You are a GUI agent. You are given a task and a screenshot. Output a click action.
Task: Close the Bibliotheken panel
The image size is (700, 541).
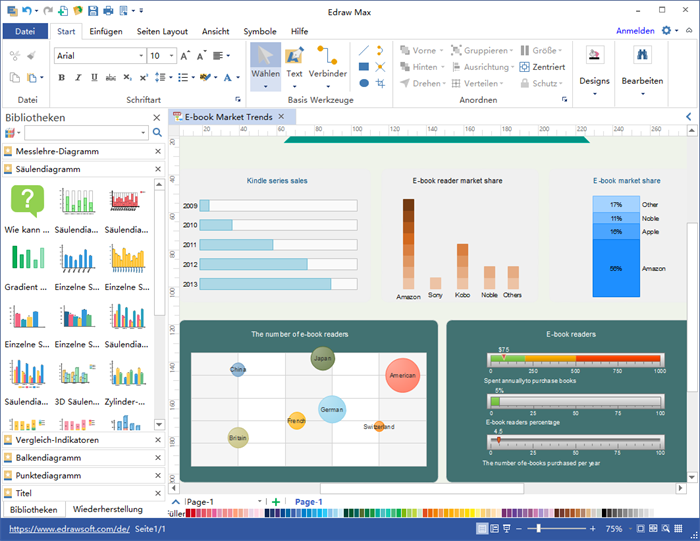click(x=157, y=117)
